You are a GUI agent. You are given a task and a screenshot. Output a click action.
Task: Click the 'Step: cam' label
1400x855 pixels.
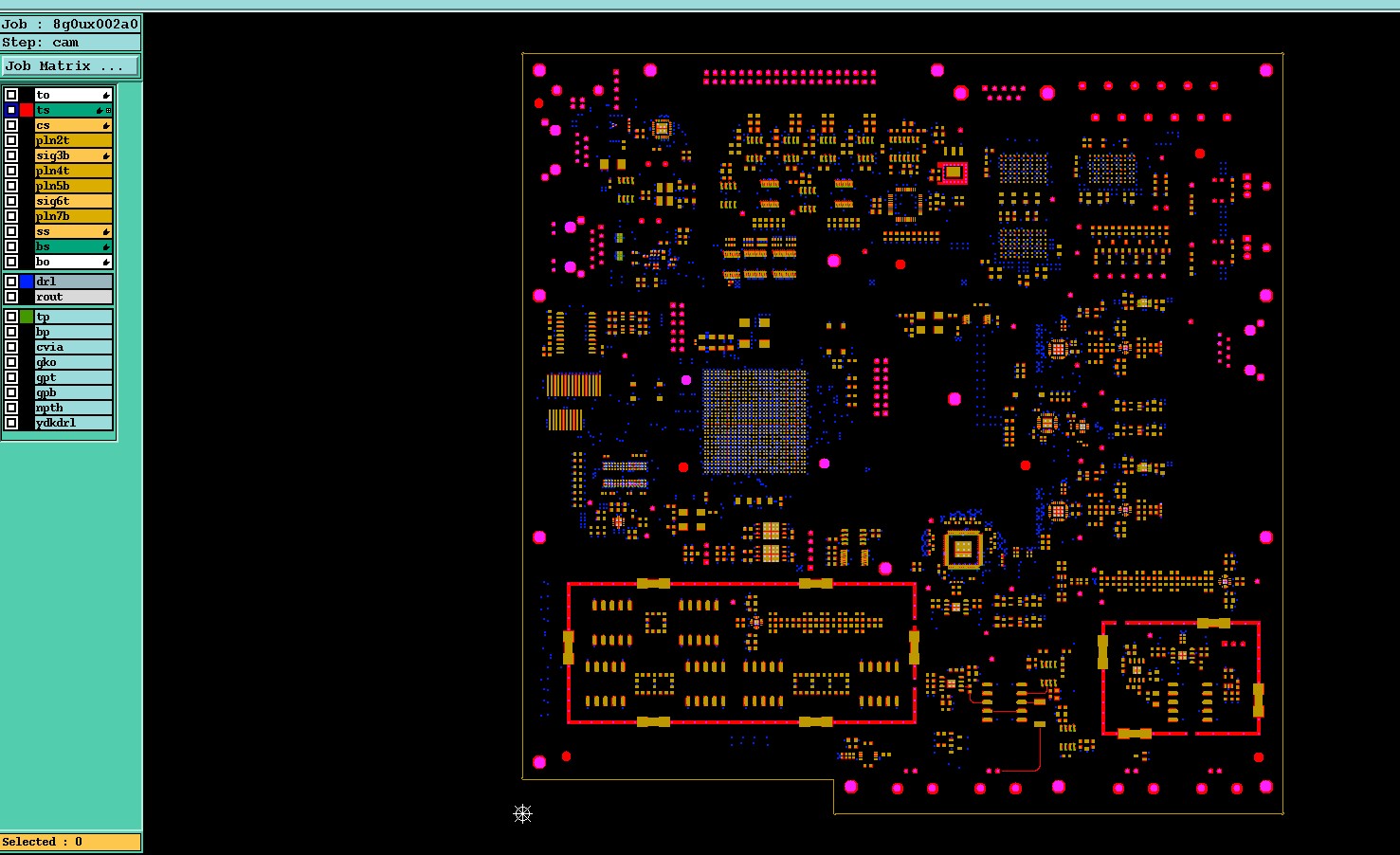click(x=70, y=43)
